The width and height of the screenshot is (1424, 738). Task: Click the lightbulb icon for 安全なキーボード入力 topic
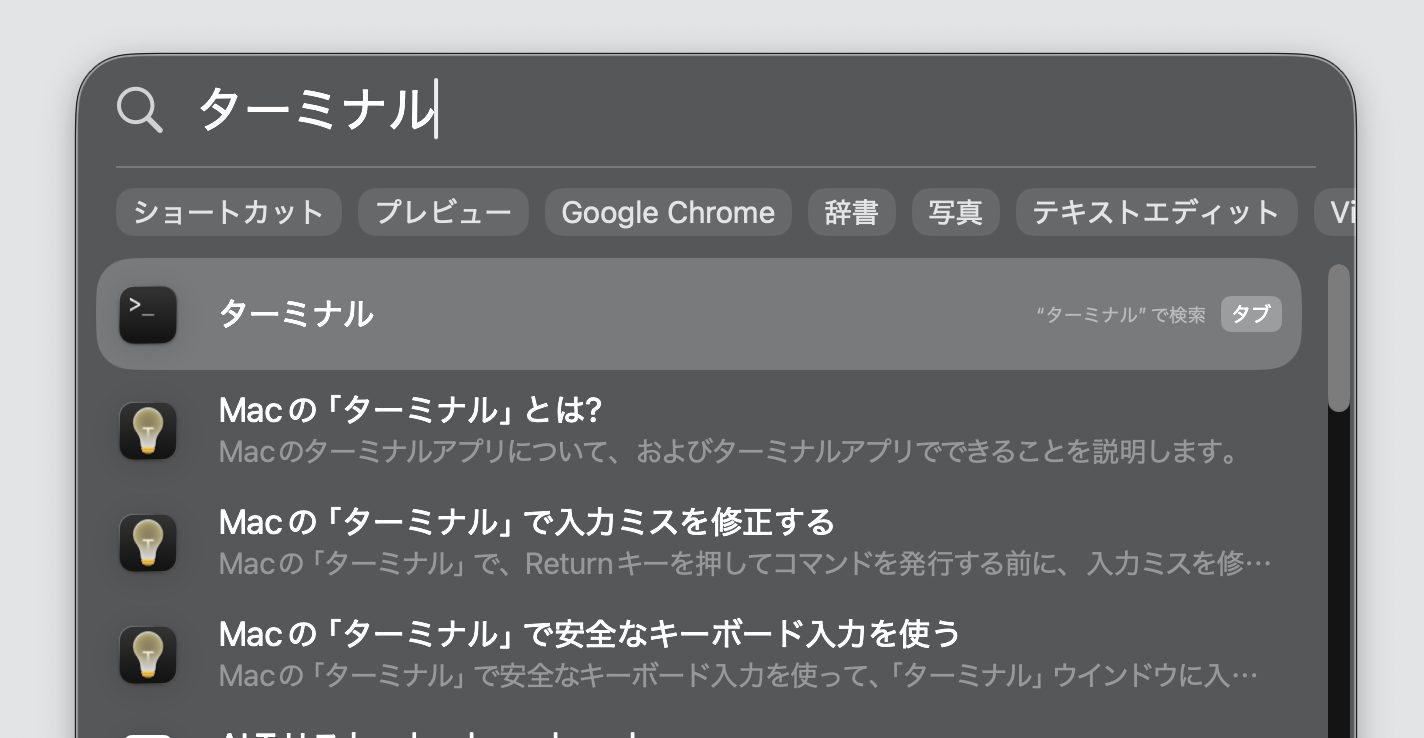click(148, 655)
